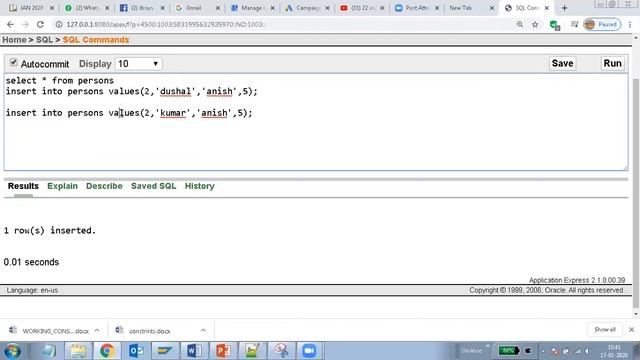The width and height of the screenshot is (640, 360).
Task: Open Zoom from taskbar
Action: click(x=309, y=351)
